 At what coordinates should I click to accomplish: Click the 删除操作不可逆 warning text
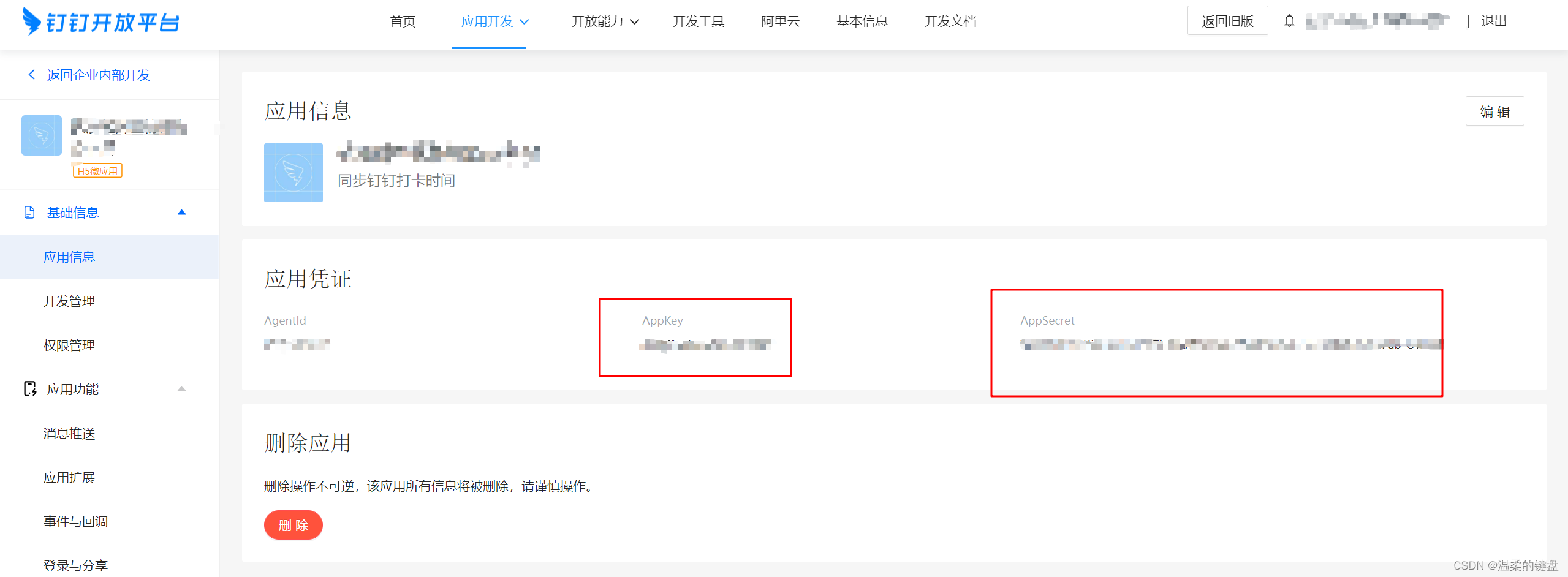click(x=429, y=486)
